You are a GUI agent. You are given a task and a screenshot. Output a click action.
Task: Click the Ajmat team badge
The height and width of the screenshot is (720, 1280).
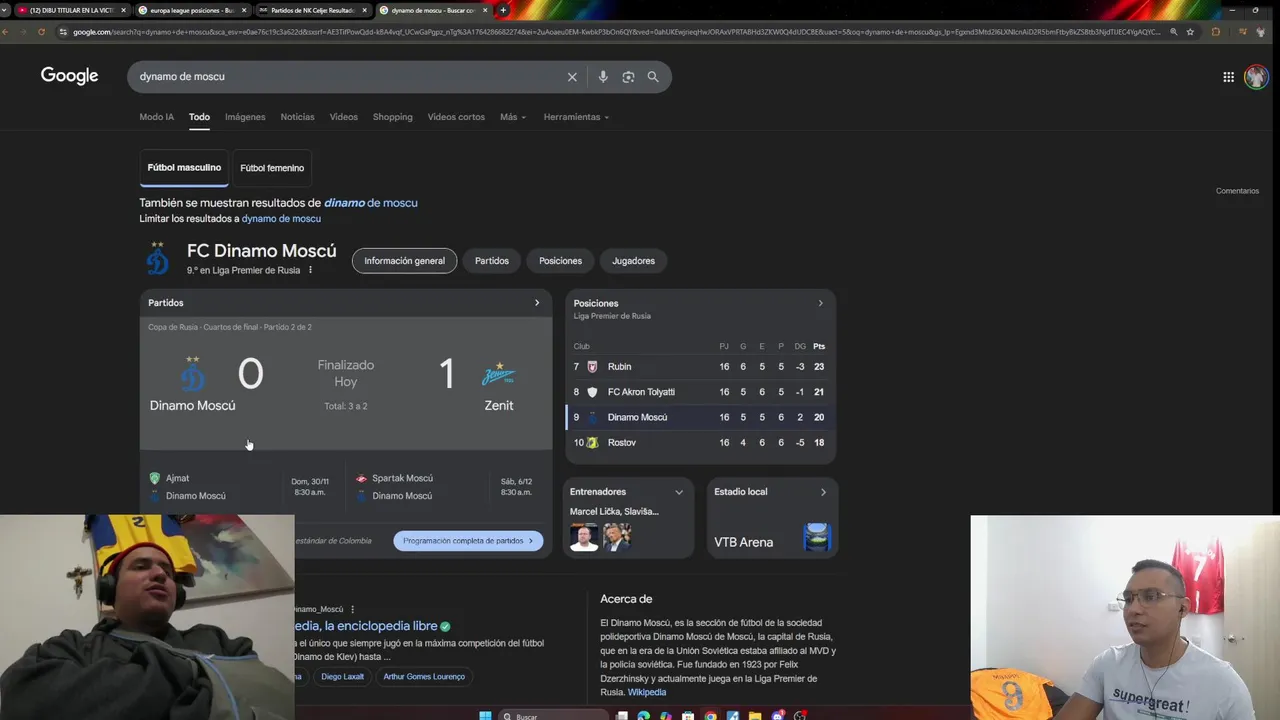154,478
